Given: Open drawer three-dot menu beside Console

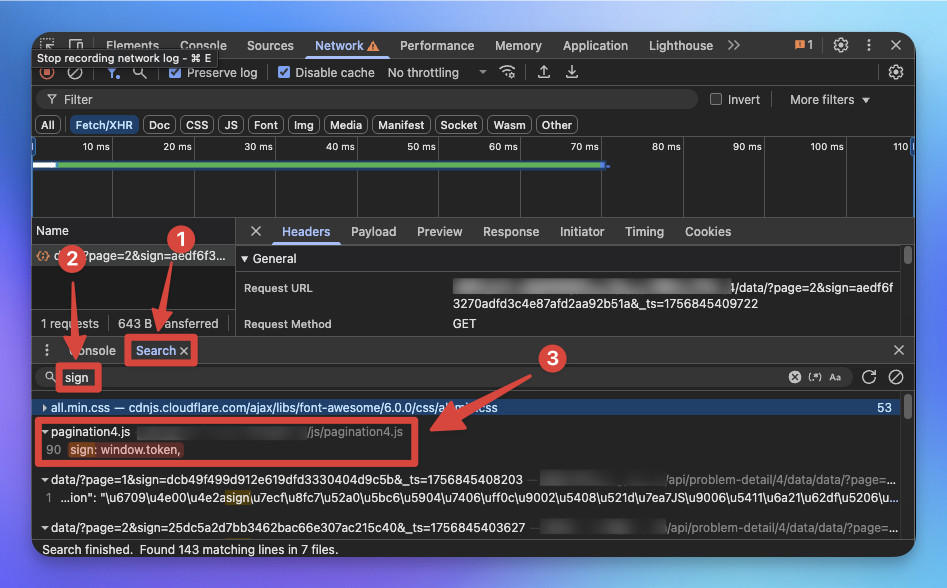Looking at the screenshot, I should coord(47,350).
